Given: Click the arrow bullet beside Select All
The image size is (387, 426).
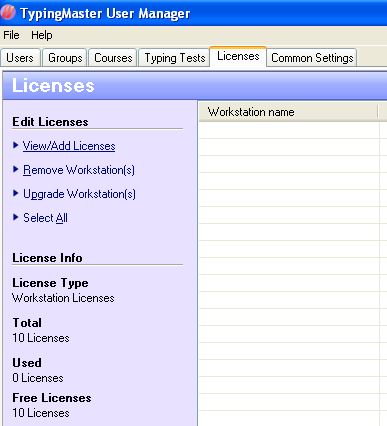Looking at the screenshot, I should click(x=15, y=217).
